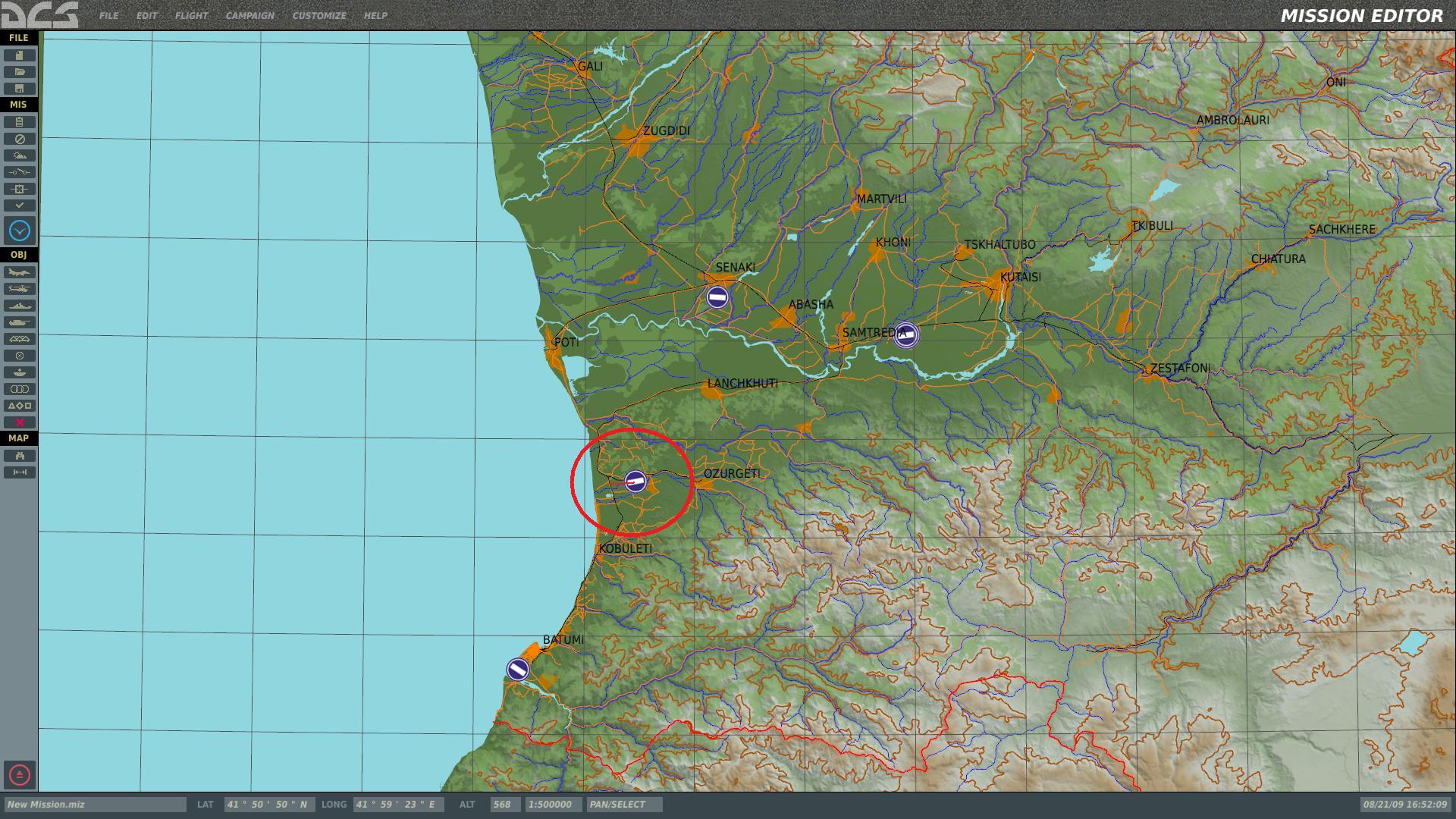Open the FLIGHT menu
Screen dimensions: 1456x819
click(191, 15)
